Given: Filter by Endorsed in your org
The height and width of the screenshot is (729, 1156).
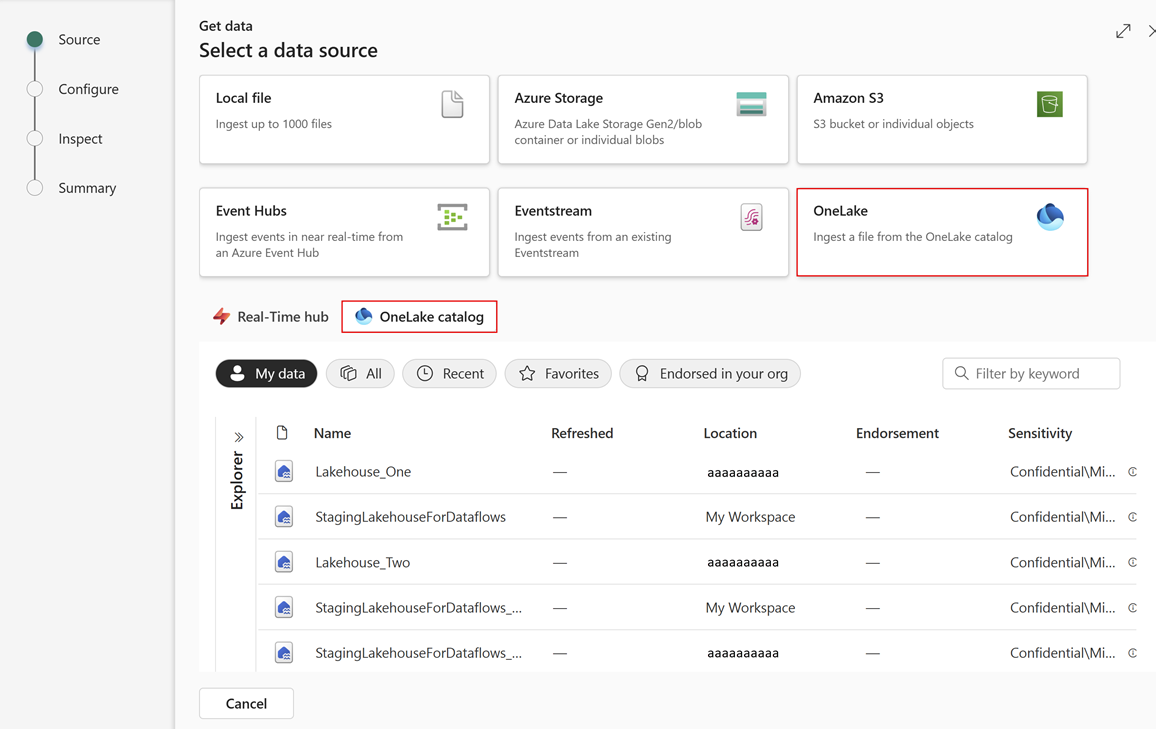Looking at the screenshot, I should pos(710,374).
